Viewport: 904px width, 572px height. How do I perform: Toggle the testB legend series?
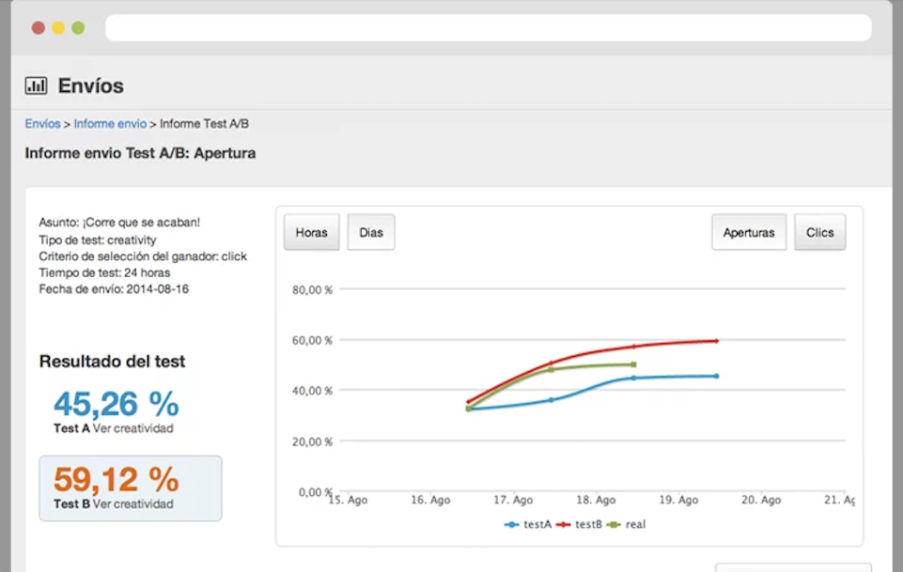(x=579, y=525)
